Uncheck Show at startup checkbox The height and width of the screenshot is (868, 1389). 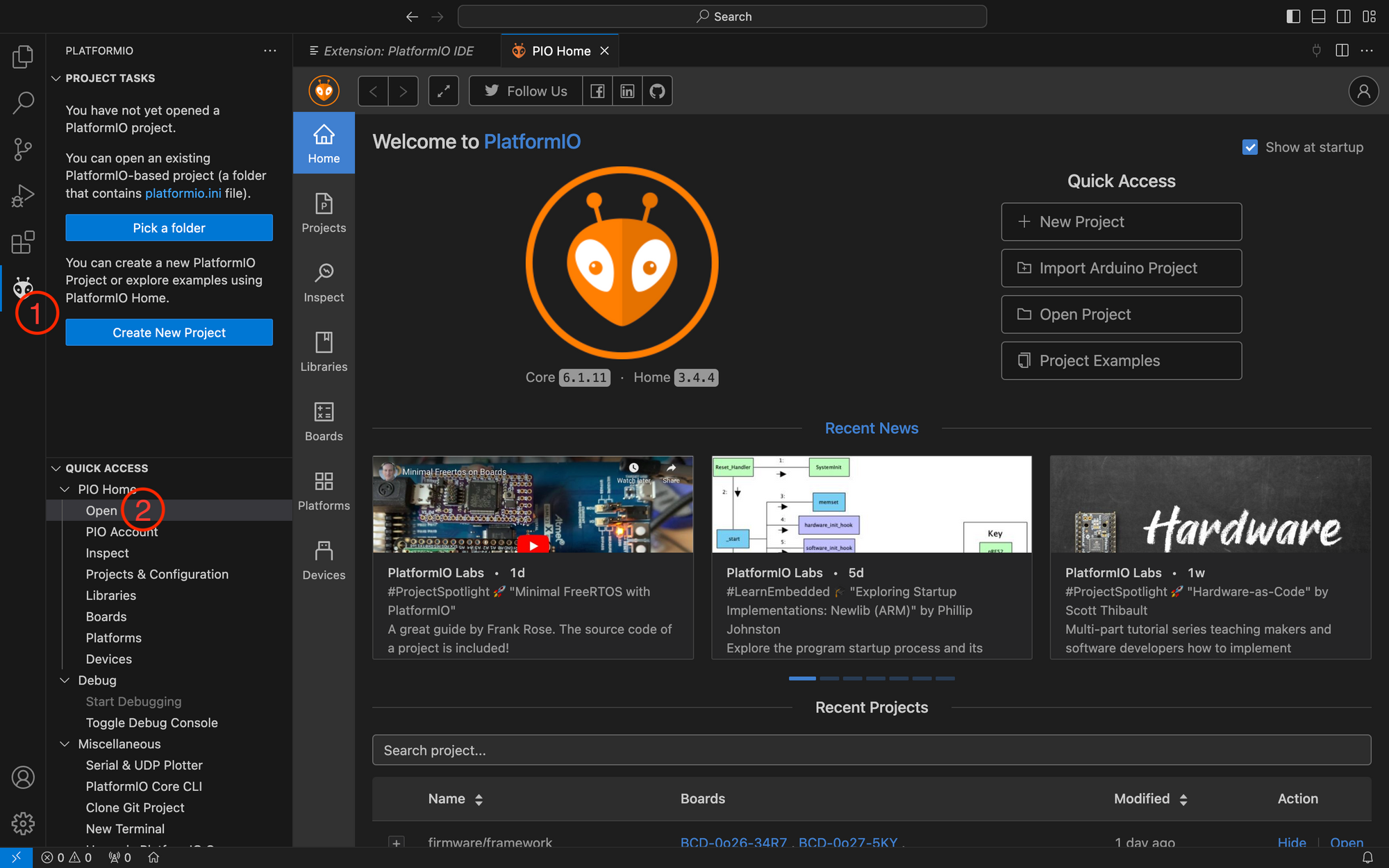[x=1249, y=147]
